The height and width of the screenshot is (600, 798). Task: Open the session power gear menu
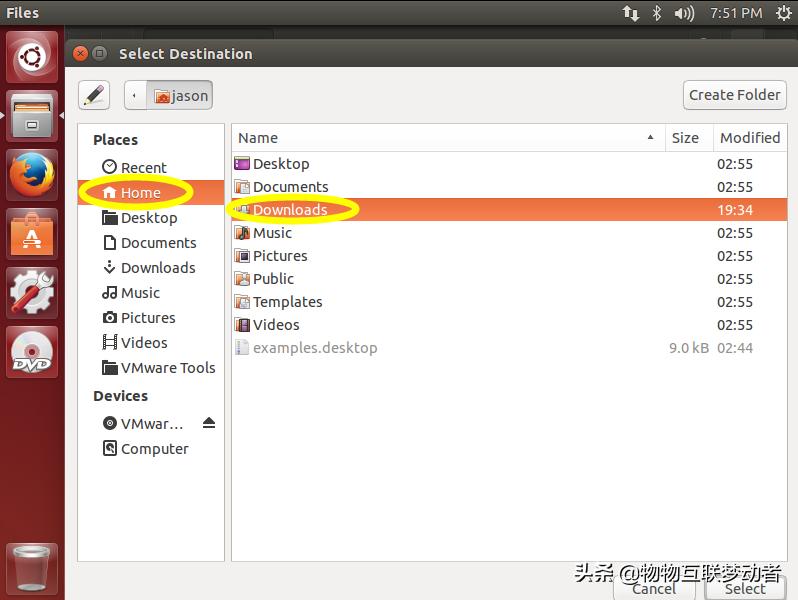[783, 13]
